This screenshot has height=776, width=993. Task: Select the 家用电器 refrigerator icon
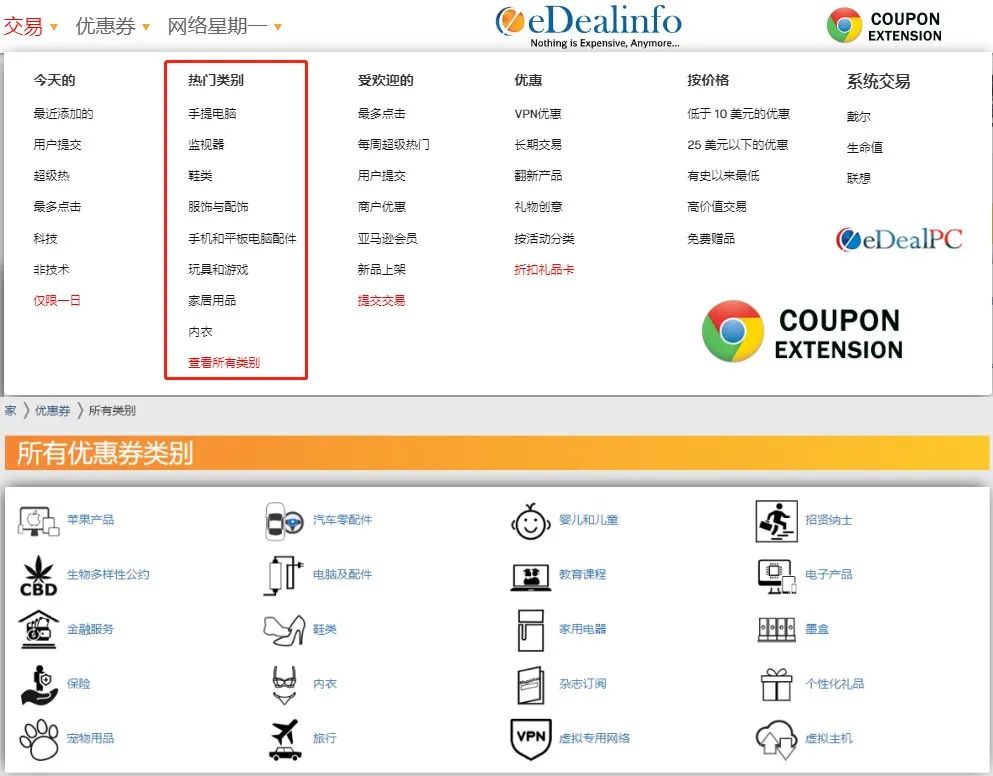530,628
